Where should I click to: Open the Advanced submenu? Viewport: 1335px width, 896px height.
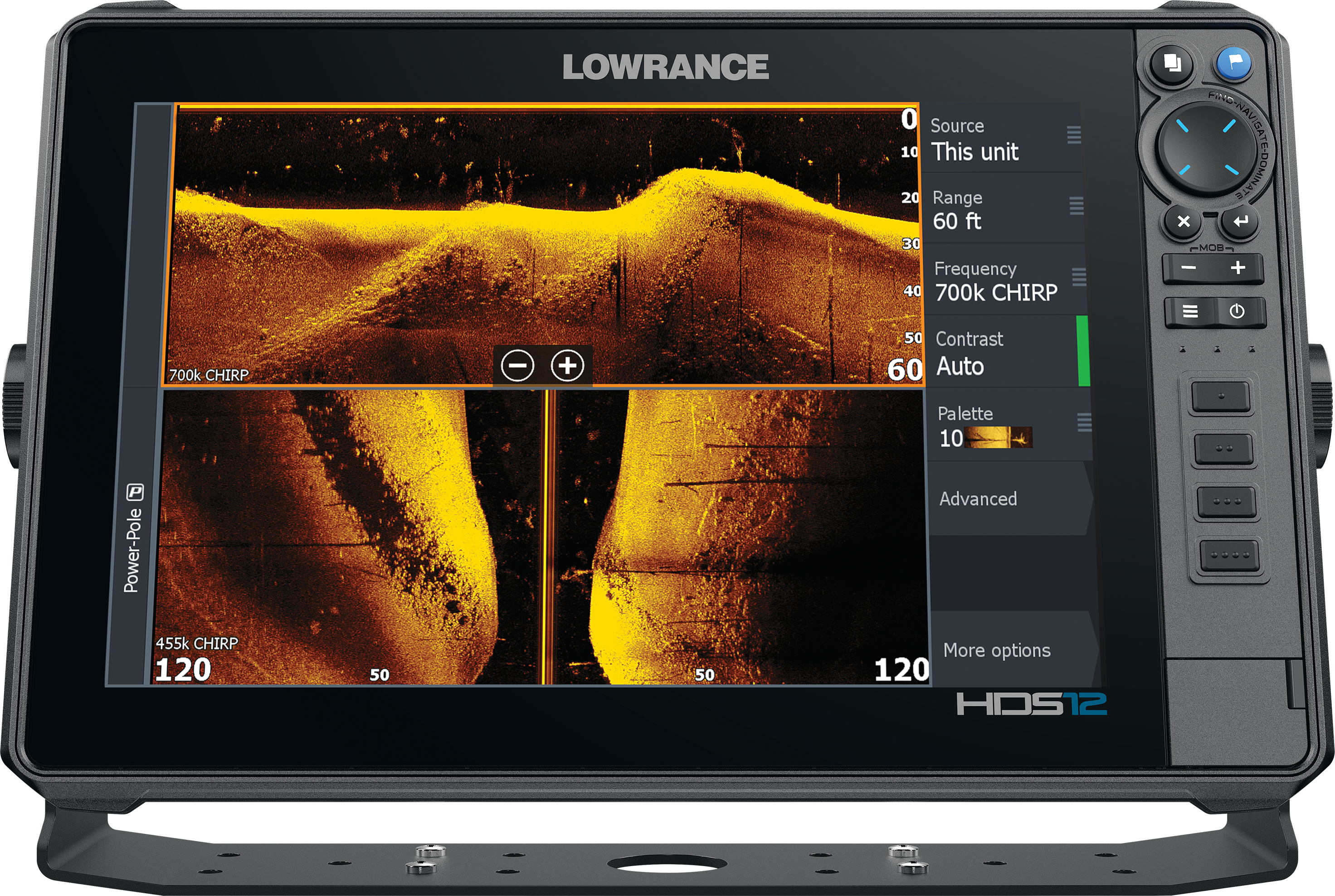[1011, 499]
